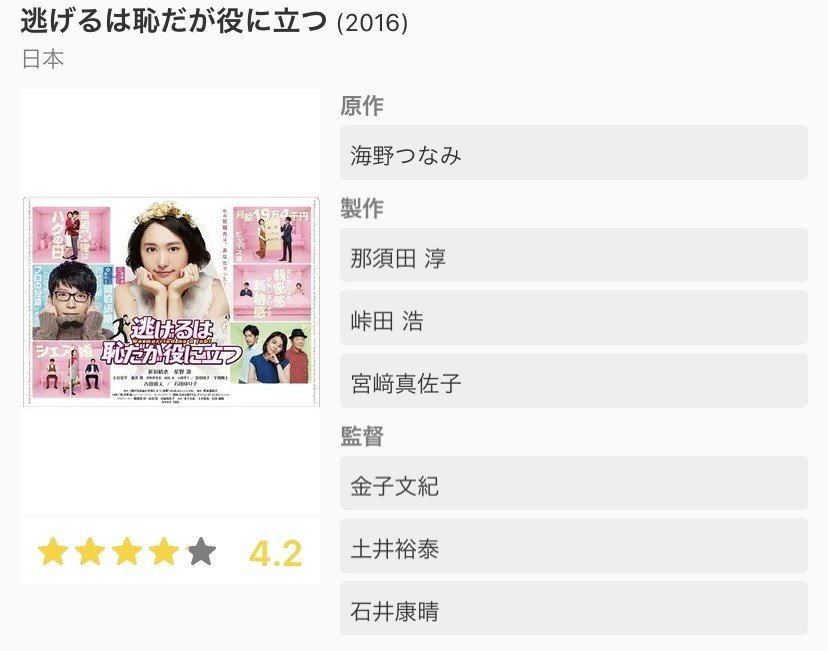Open the drama poster thumbnail
Image resolution: width=828 pixels, height=651 pixels.
click(x=171, y=302)
